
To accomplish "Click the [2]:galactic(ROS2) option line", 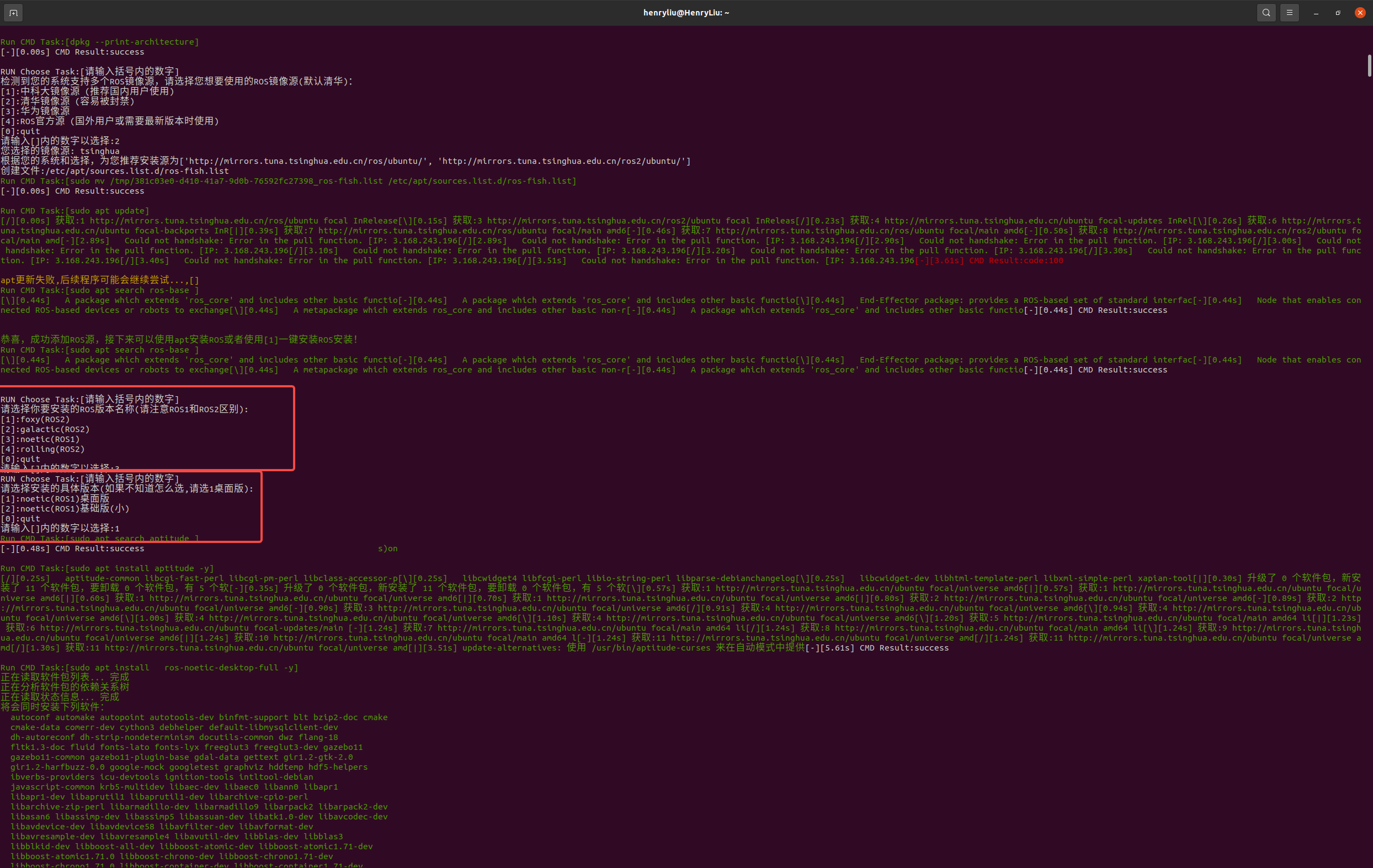I will point(45,429).
